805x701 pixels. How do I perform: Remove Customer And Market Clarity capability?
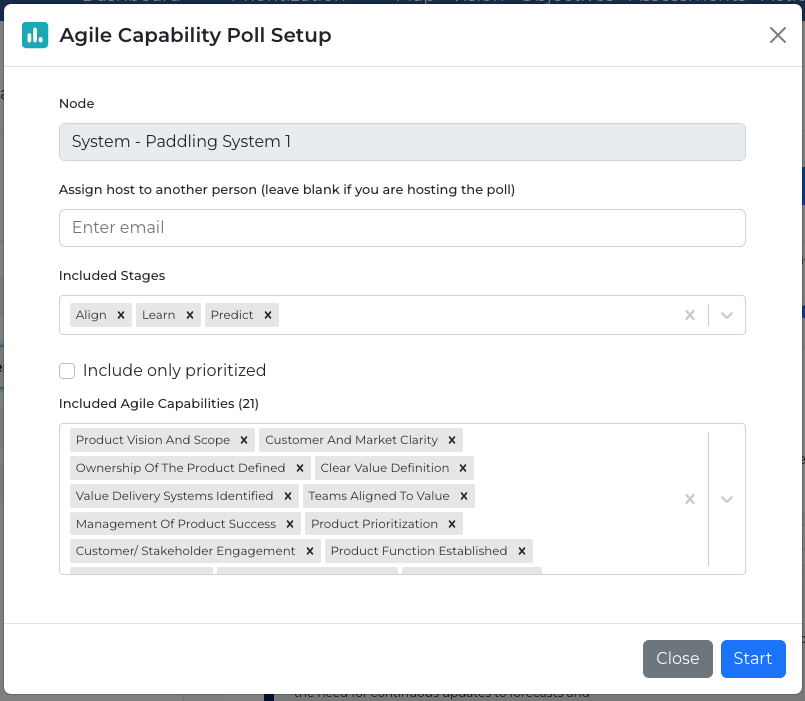click(x=452, y=440)
